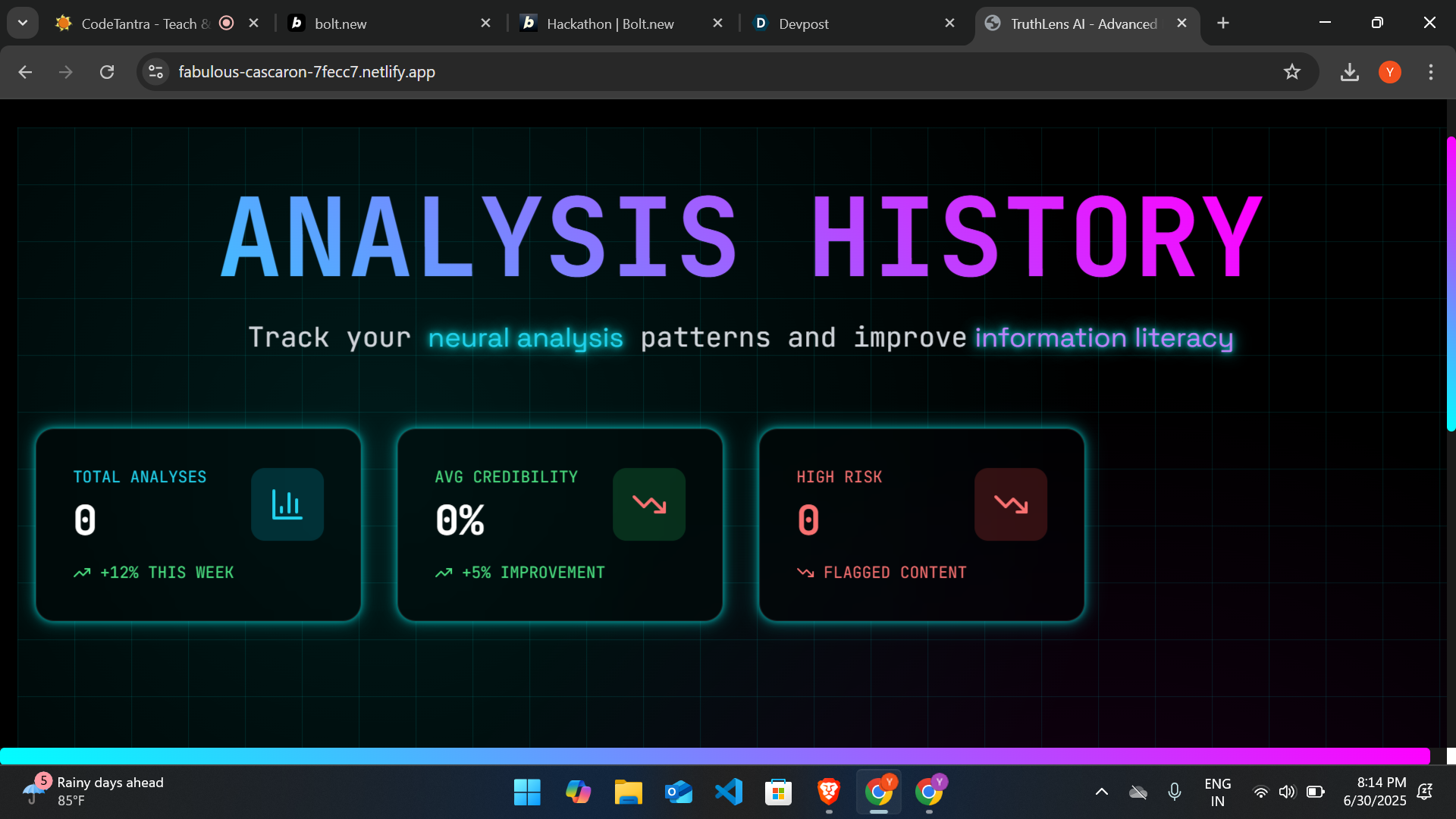
Task: Expand the tab search dropdown arrow
Action: 23,23
